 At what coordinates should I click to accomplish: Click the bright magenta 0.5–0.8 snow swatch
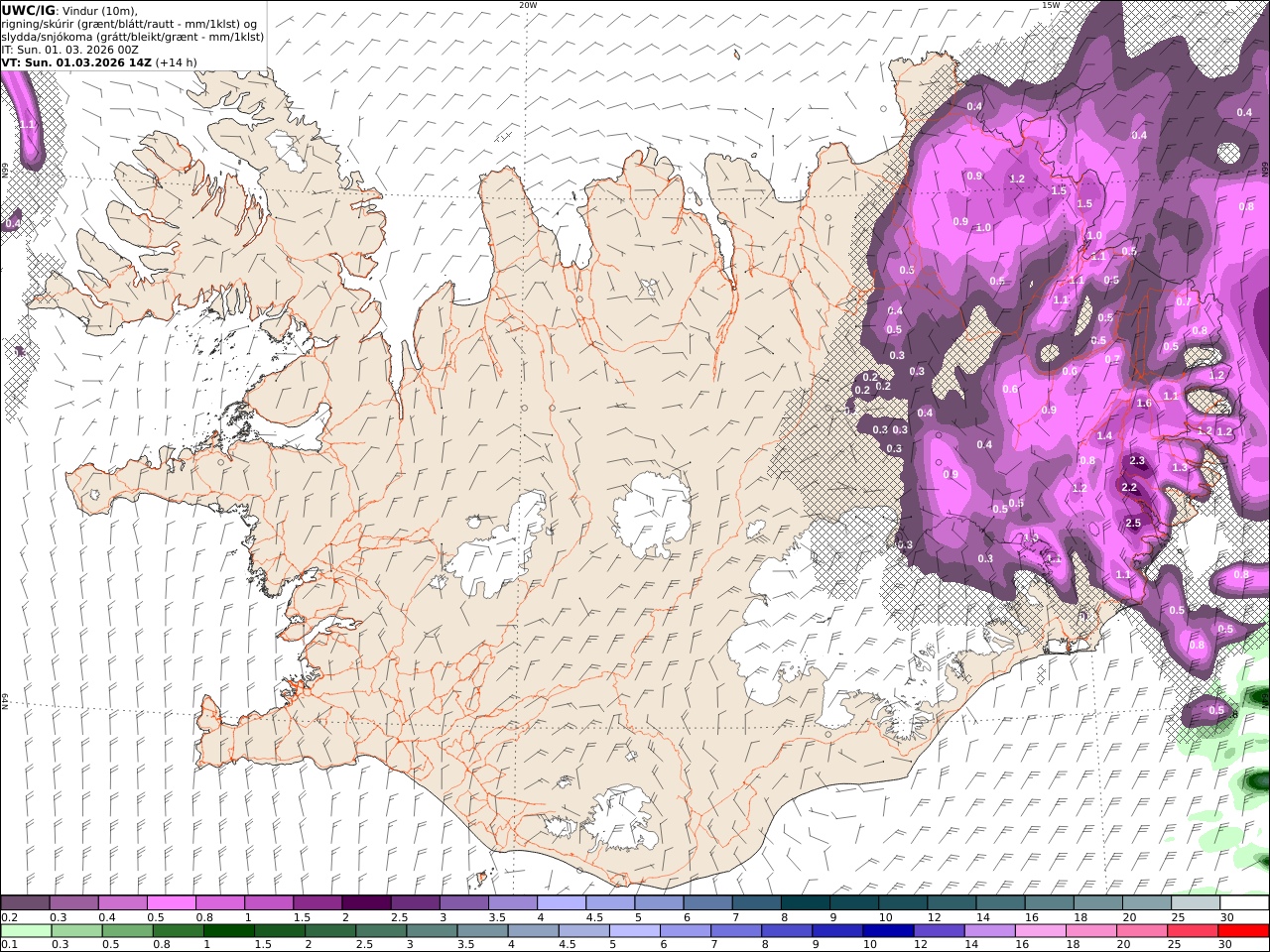click(171, 903)
